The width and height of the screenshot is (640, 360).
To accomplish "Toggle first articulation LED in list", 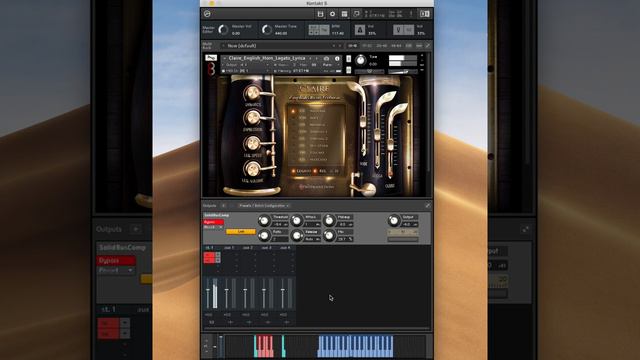I will (293, 111).
